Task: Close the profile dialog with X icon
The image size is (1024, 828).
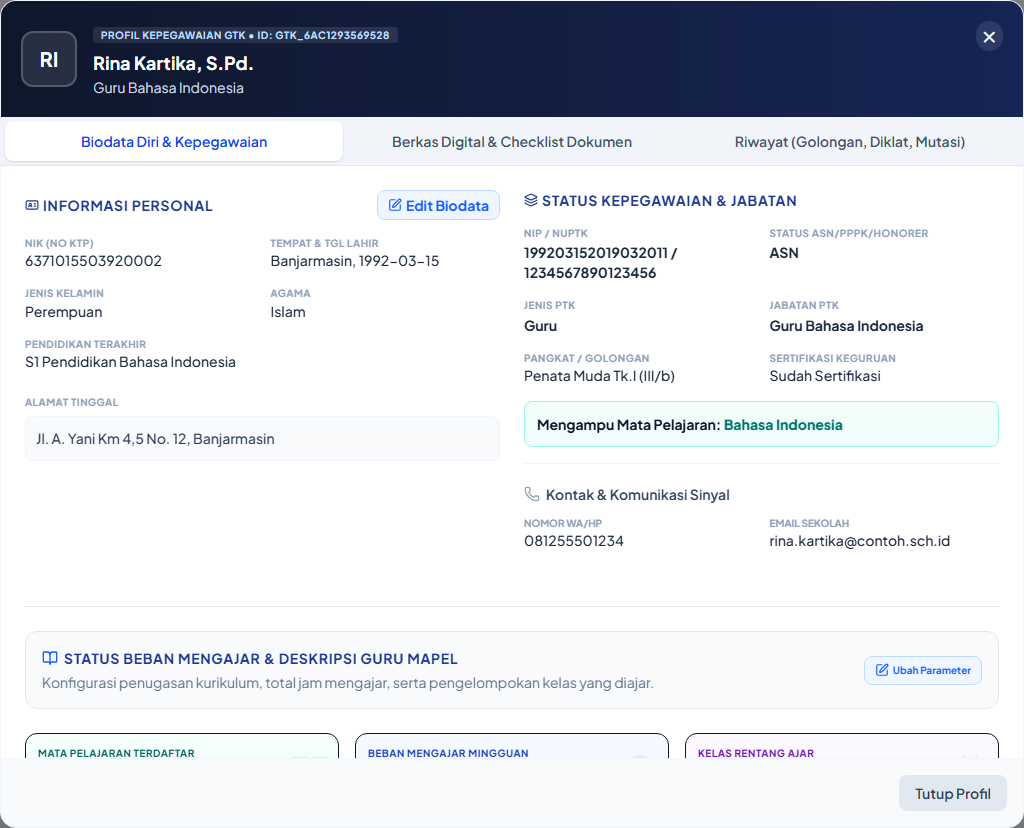Action: click(x=989, y=37)
